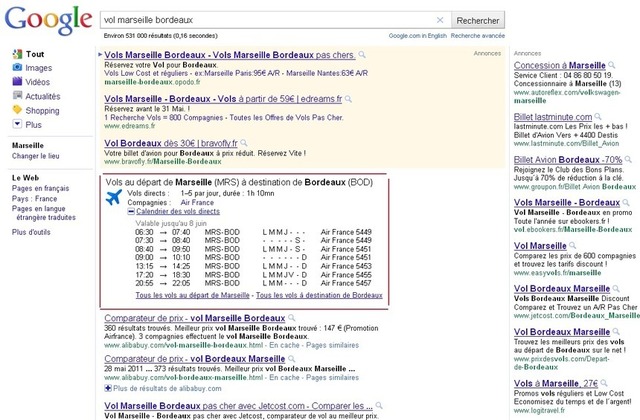Open Vols Marseille Bordeaux pas chers ad
Viewport: 640px width, 420px height.
[230, 55]
